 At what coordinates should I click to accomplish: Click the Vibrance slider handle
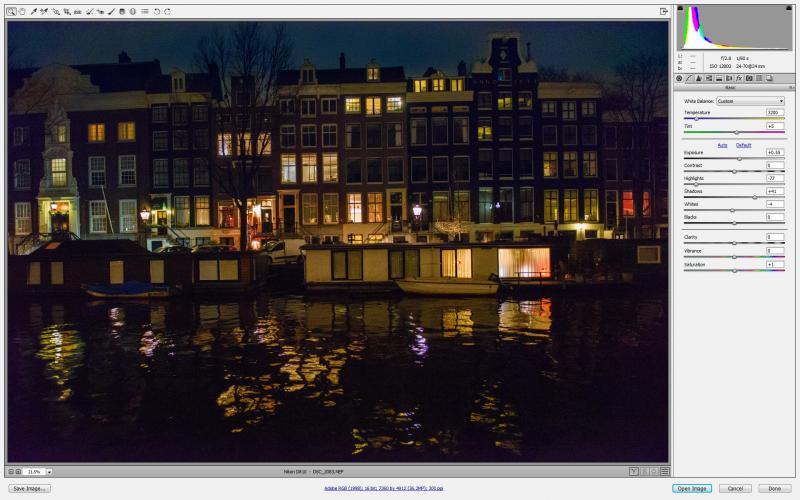[734, 257]
